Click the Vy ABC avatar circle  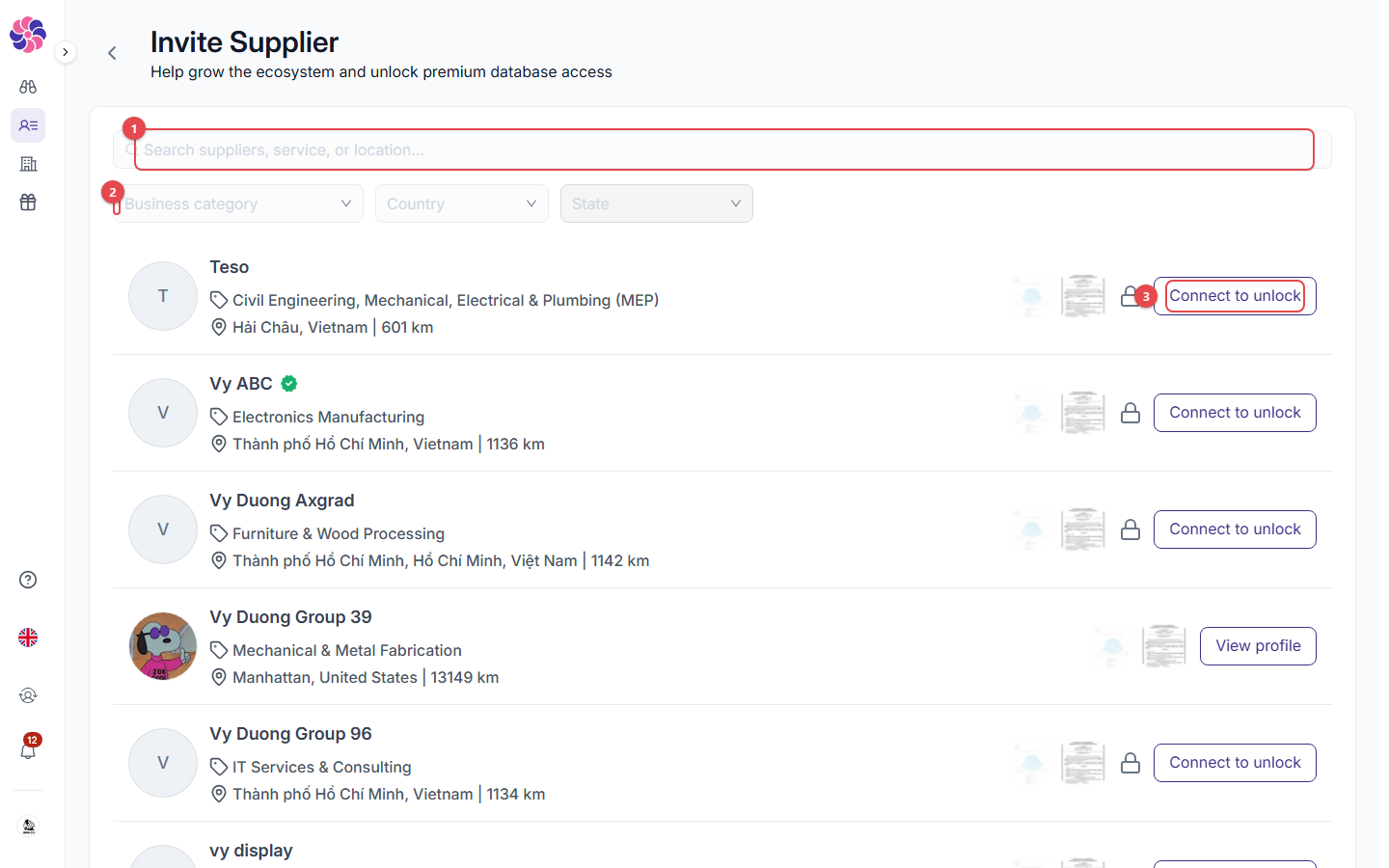(163, 413)
